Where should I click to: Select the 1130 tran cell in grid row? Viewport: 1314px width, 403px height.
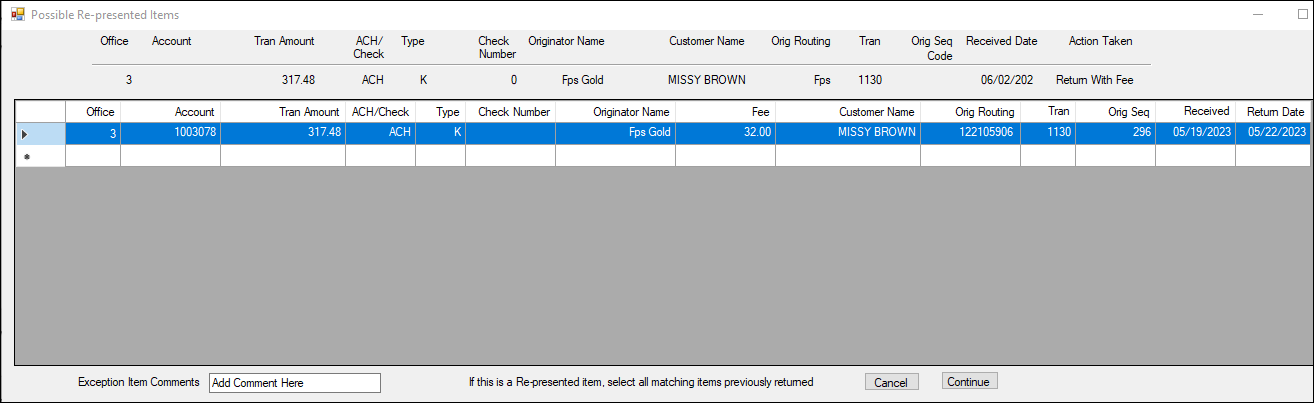[1048, 133]
